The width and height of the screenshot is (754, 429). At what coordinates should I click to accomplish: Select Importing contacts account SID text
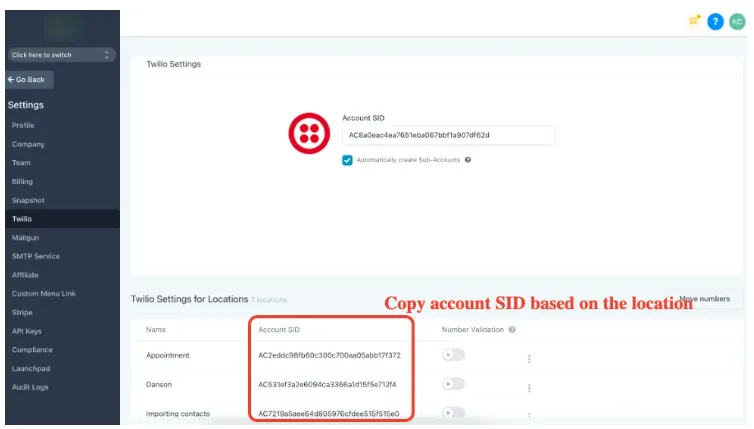click(328, 414)
